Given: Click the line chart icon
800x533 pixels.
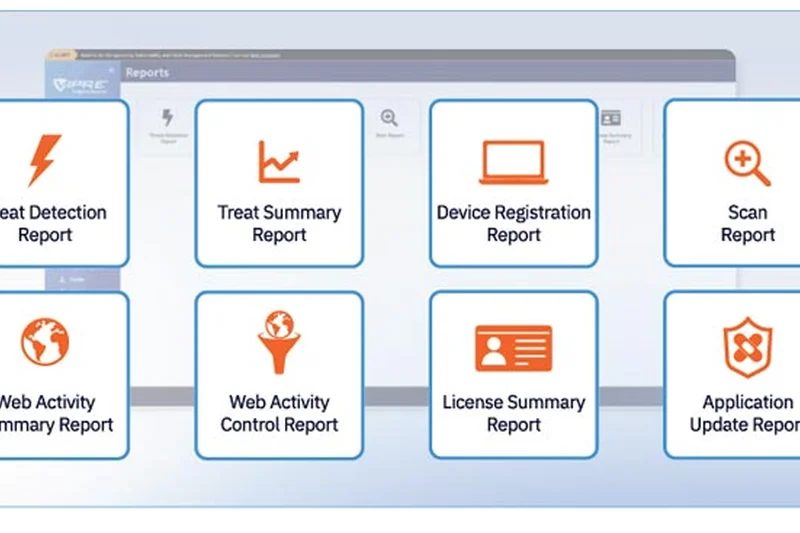Looking at the screenshot, I should [x=279, y=162].
